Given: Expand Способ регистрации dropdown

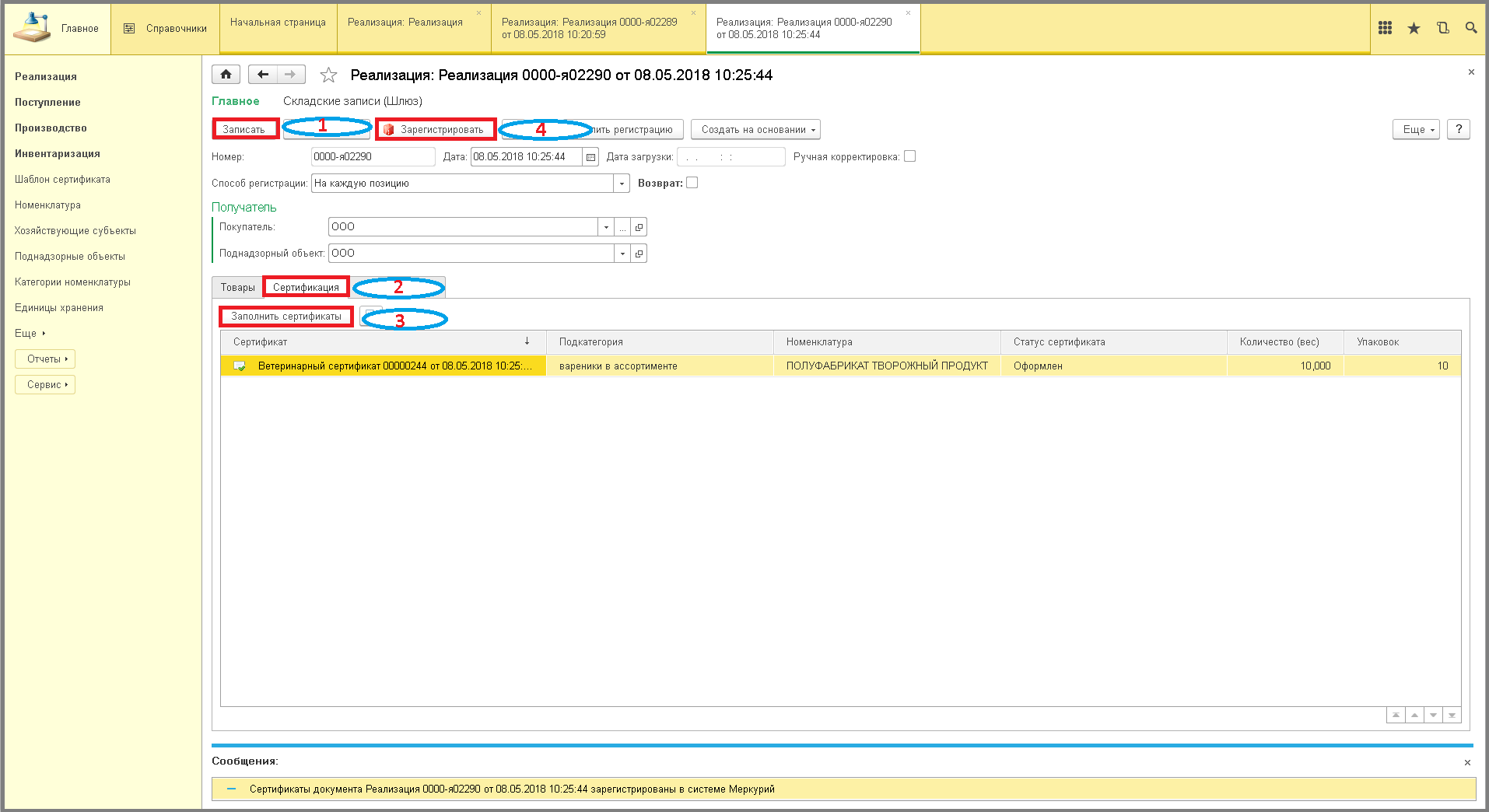Looking at the screenshot, I should [x=622, y=184].
